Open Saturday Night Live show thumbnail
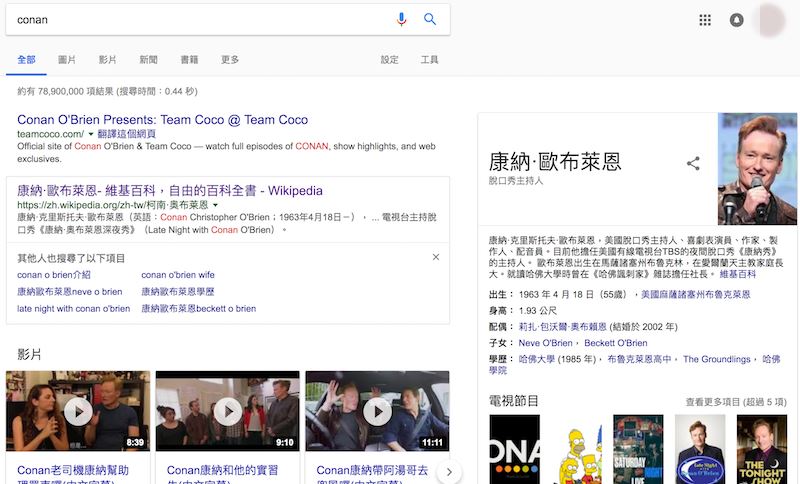This screenshot has height=484, width=800. click(638, 449)
